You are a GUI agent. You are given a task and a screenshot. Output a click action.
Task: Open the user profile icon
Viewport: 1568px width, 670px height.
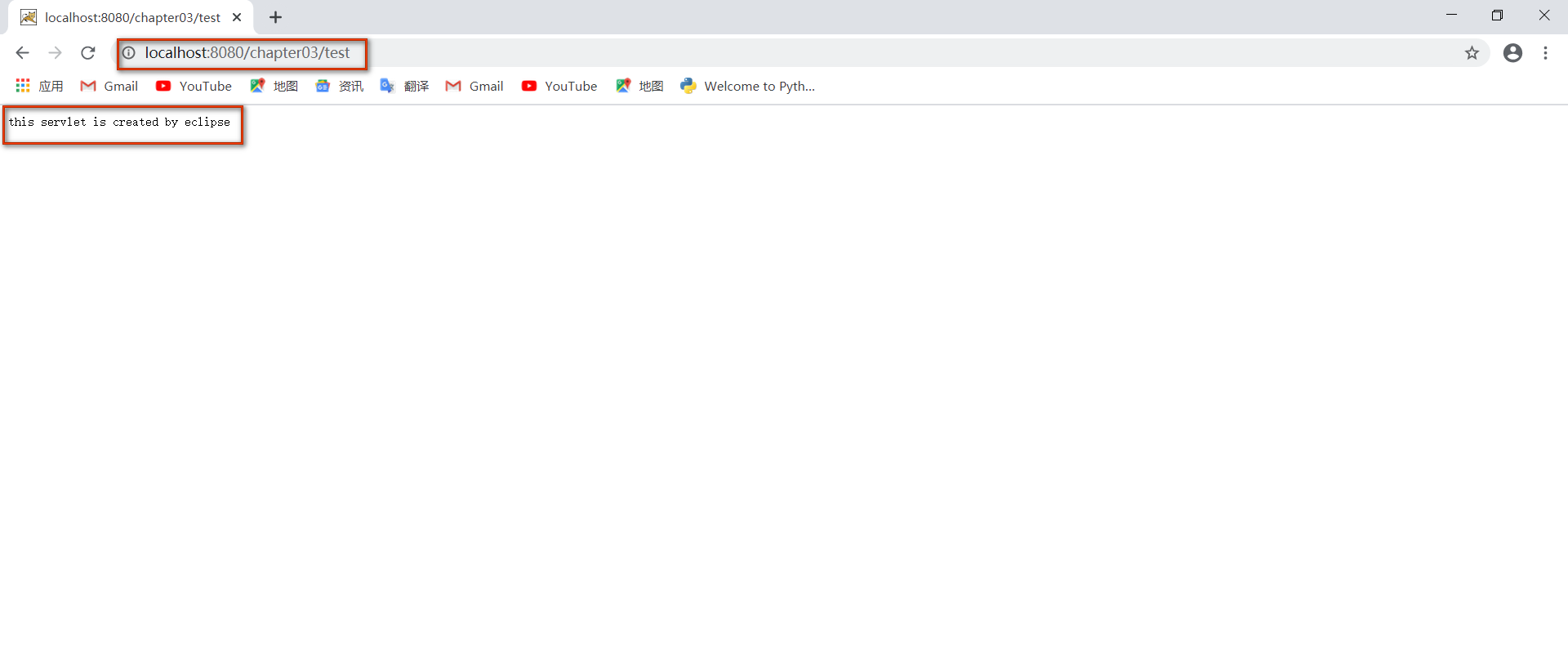[x=1512, y=53]
